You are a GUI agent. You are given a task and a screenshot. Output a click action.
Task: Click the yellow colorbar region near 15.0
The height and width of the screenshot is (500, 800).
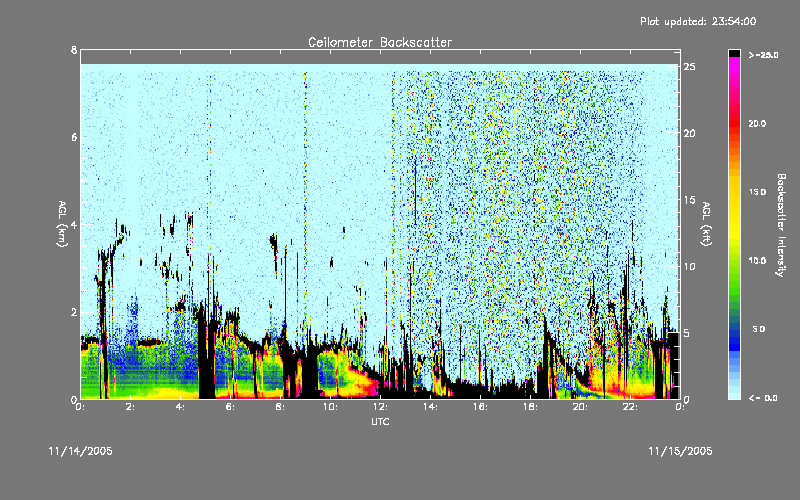734,193
